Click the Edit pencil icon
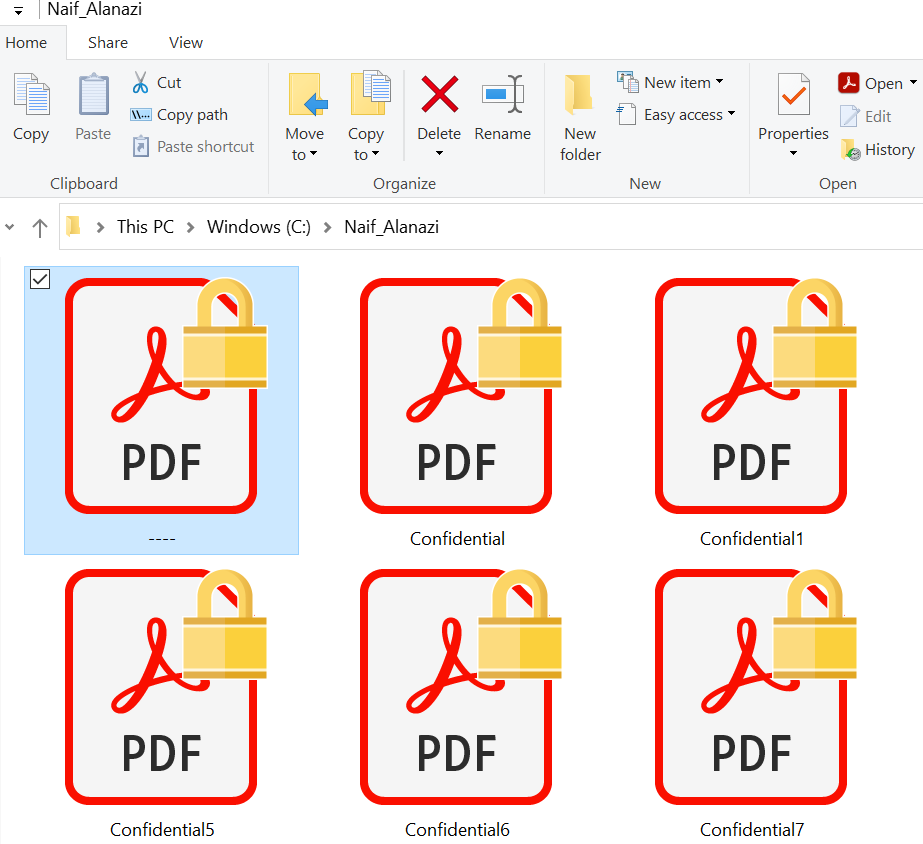This screenshot has width=923, height=844. (849, 116)
